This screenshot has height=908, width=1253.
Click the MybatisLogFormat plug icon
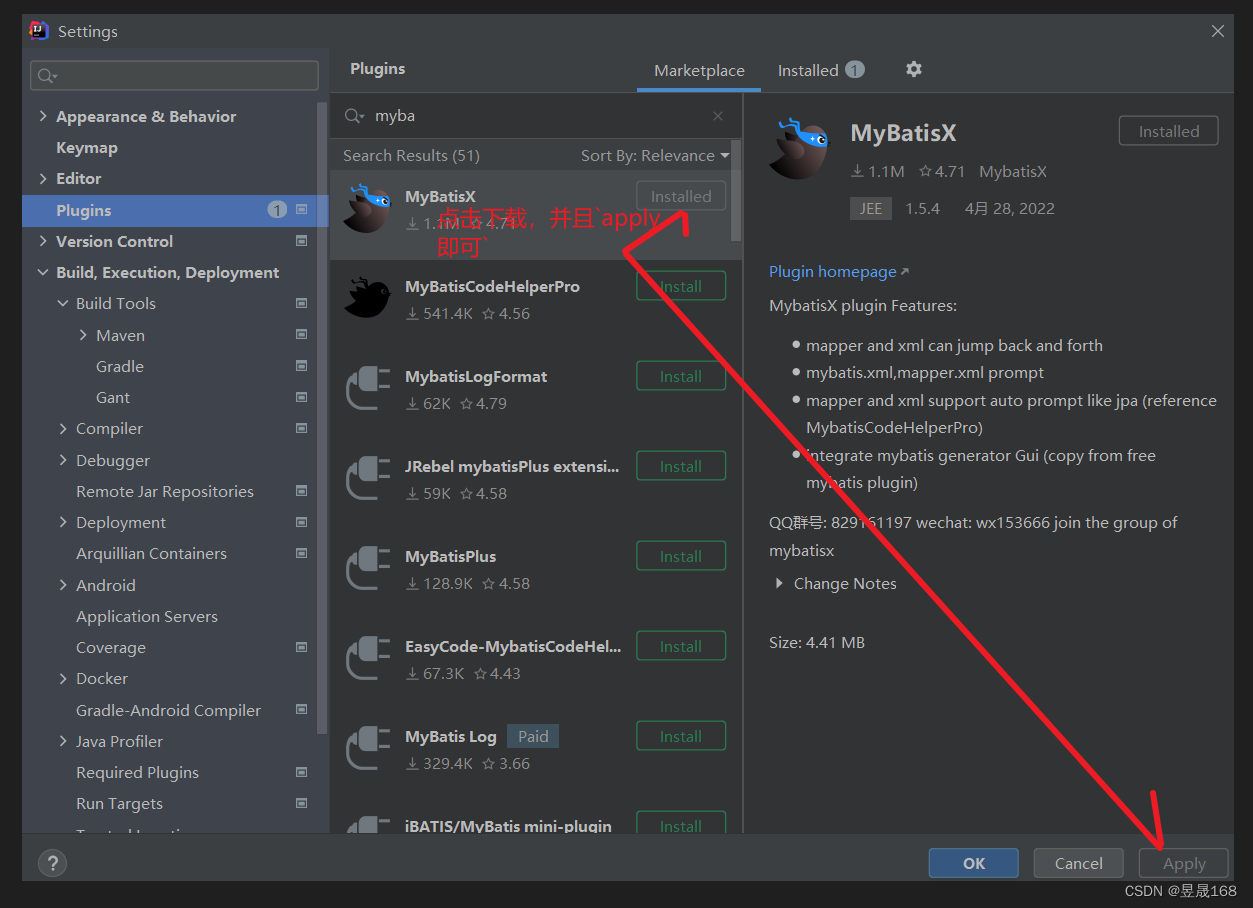coord(367,387)
